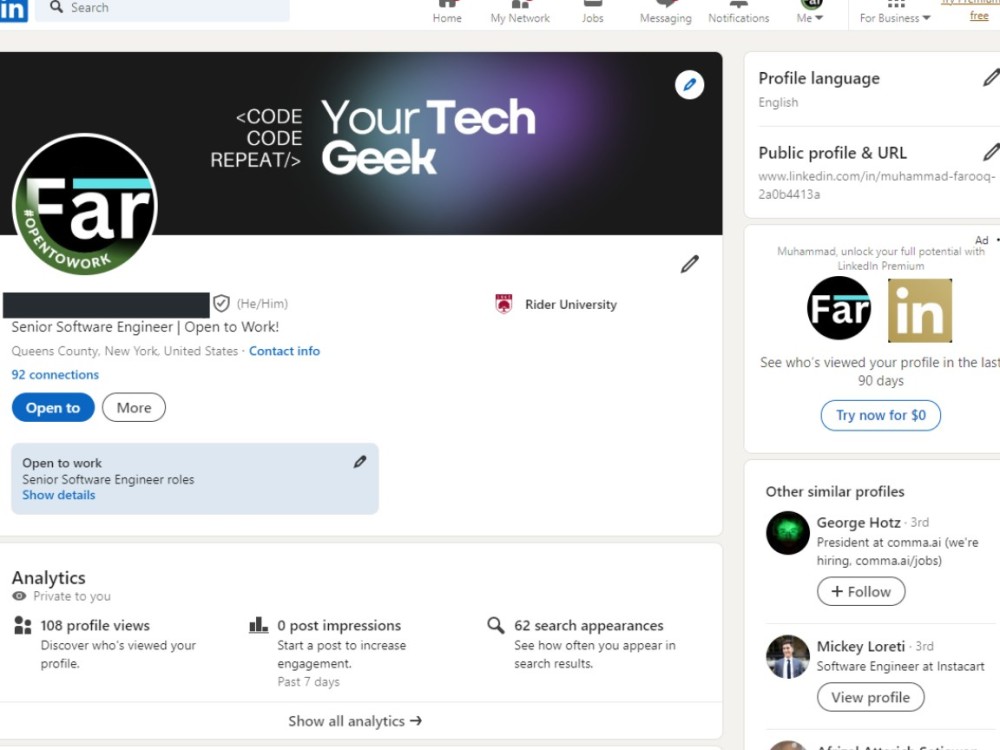This screenshot has height=750, width=1000.
Task: View profile of Mickey Loreti
Action: tap(871, 697)
